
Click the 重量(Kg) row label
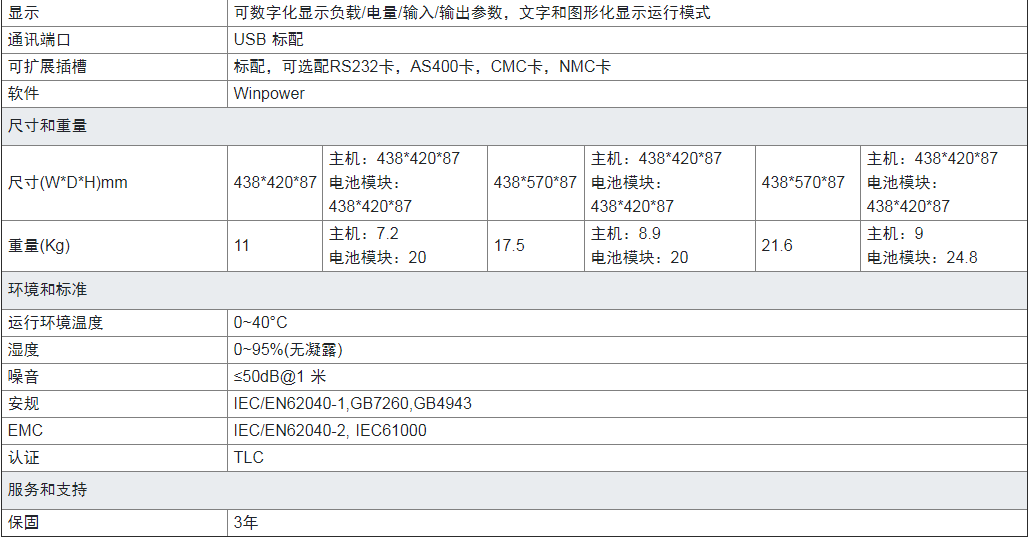click(39, 245)
